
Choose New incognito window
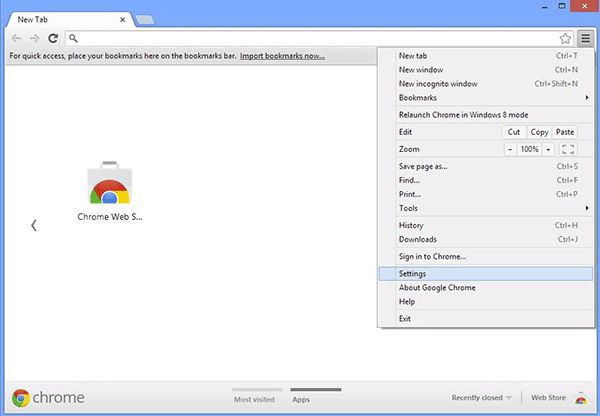[x=438, y=84]
